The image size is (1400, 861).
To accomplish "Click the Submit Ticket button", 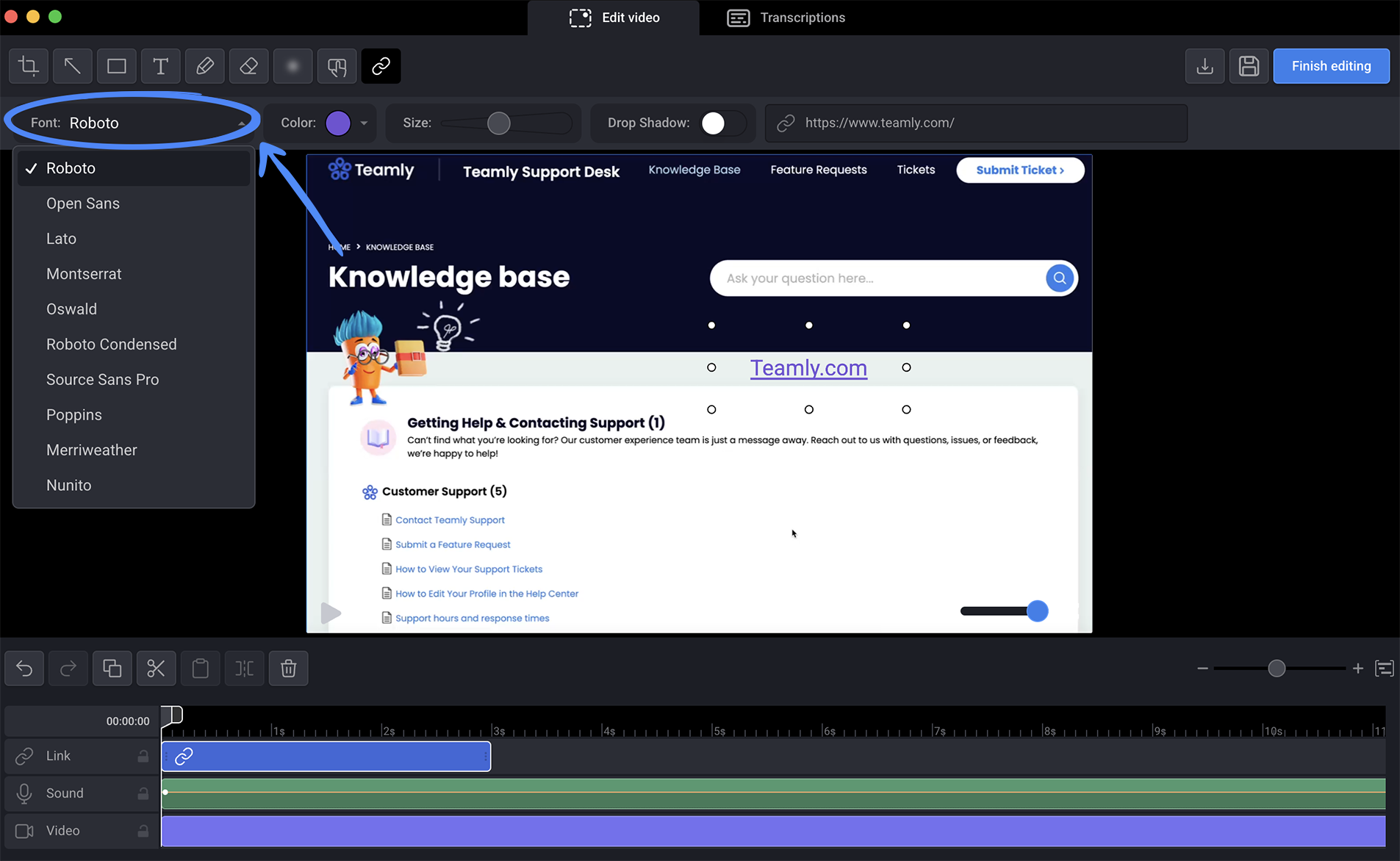I will (x=1020, y=170).
